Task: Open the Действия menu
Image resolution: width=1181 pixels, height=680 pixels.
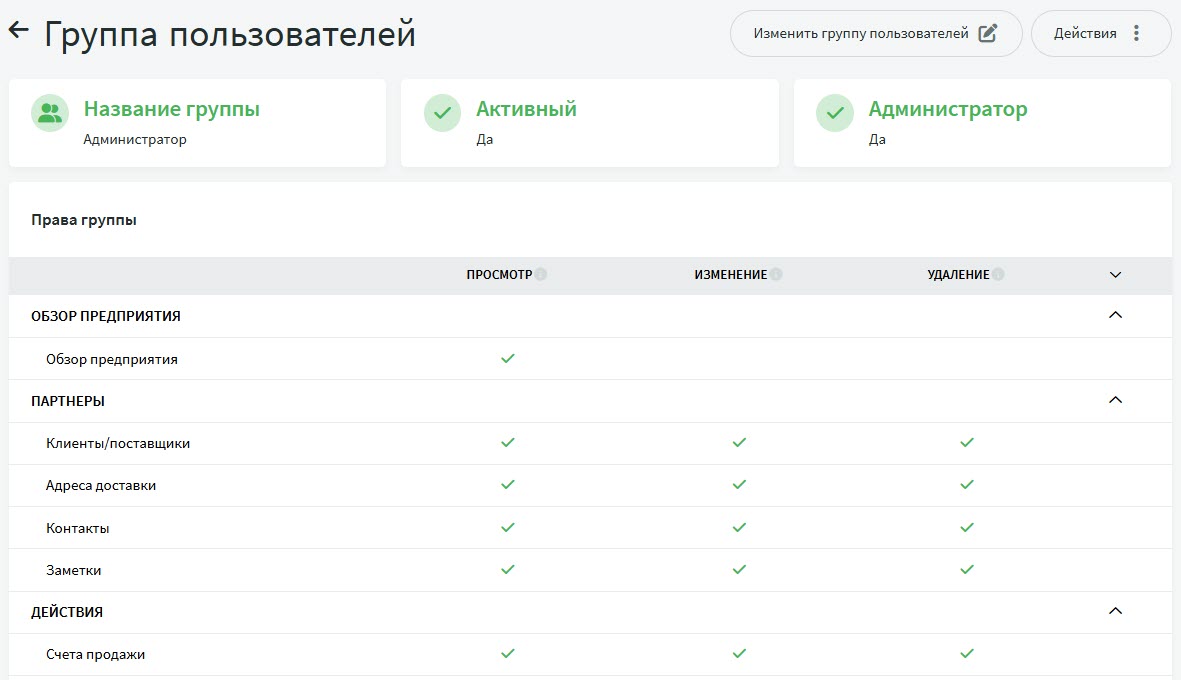Action: [1100, 34]
